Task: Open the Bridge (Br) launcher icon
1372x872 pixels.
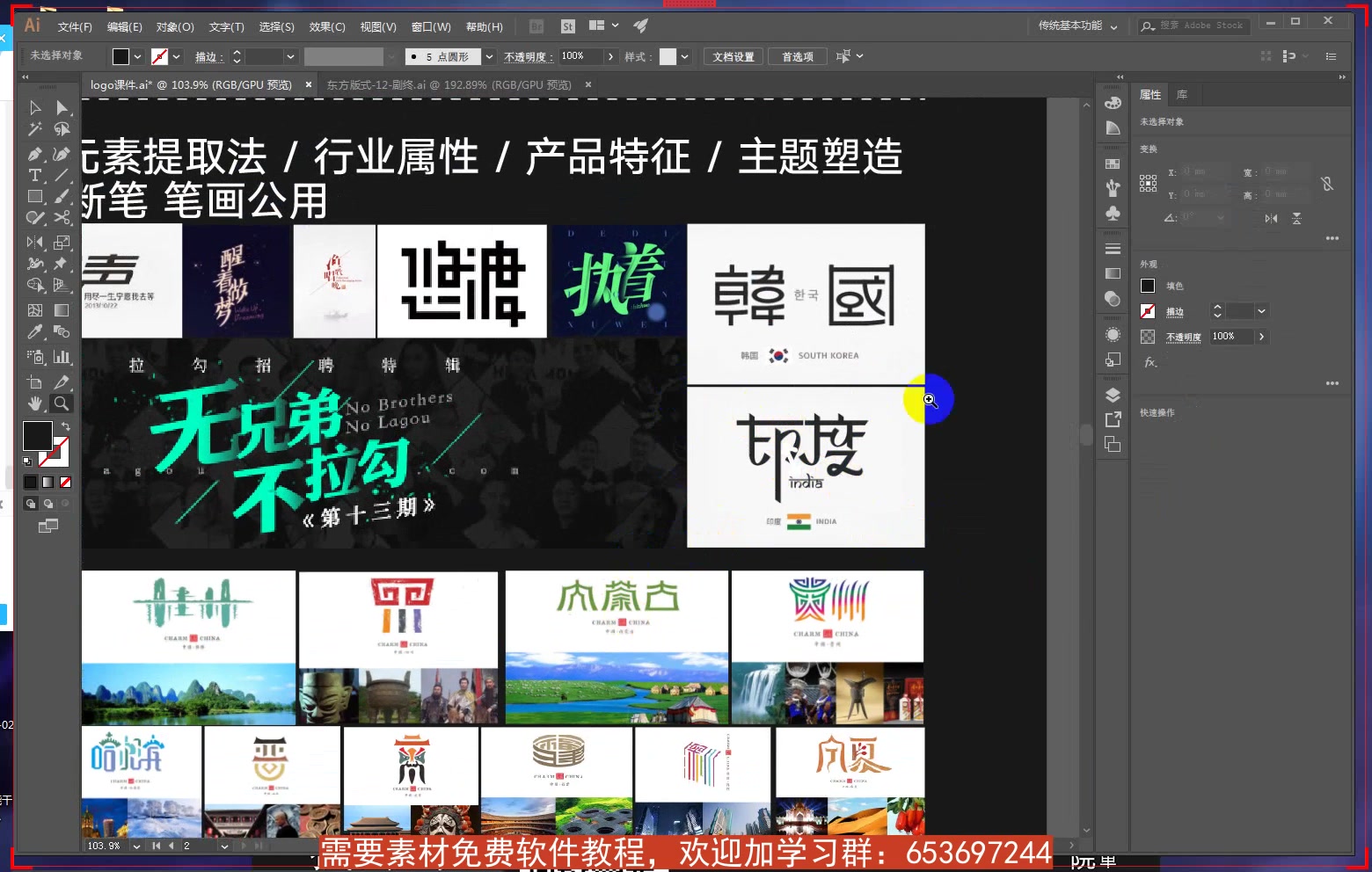Action: click(536, 26)
